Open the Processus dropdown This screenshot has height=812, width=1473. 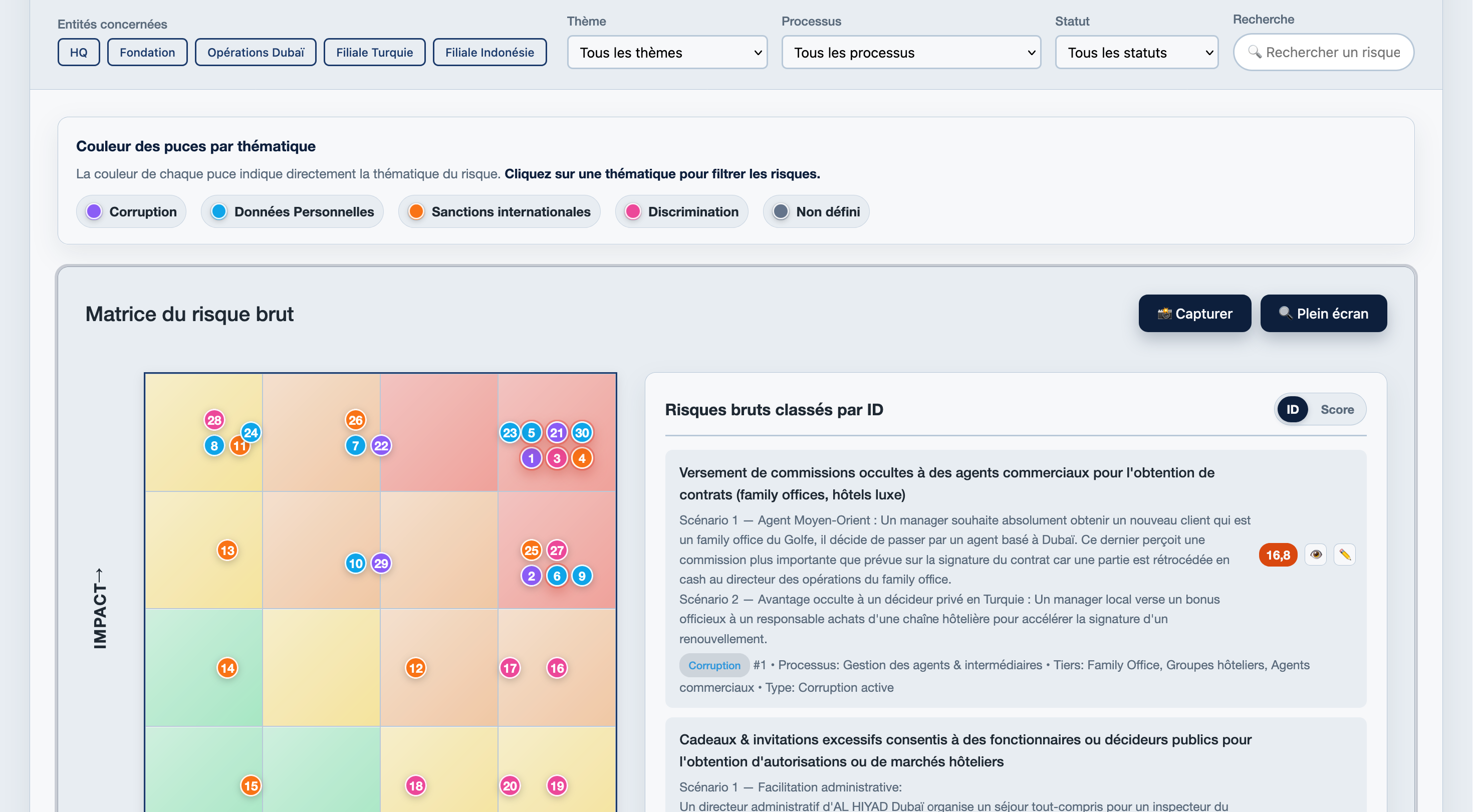click(911, 53)
